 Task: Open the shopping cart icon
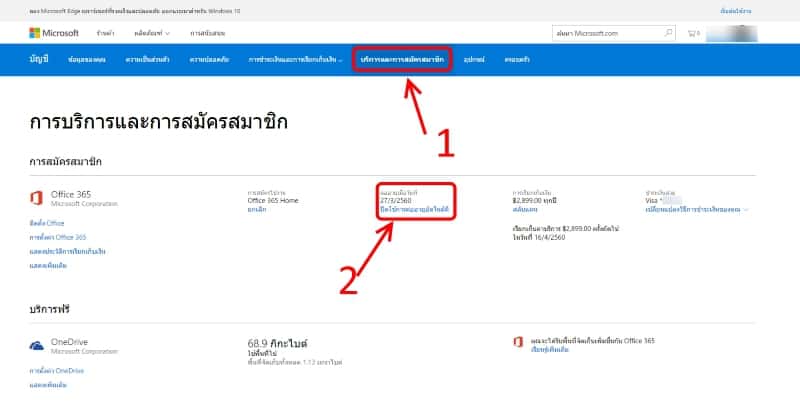click(x=693, y=34)
